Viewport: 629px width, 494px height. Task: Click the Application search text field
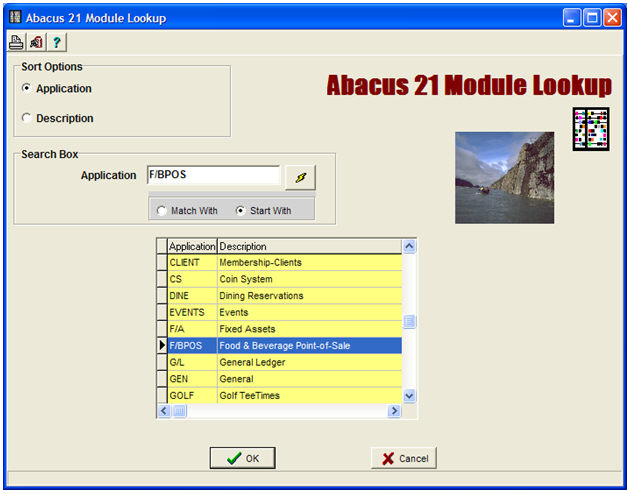(x=213, y=175)
